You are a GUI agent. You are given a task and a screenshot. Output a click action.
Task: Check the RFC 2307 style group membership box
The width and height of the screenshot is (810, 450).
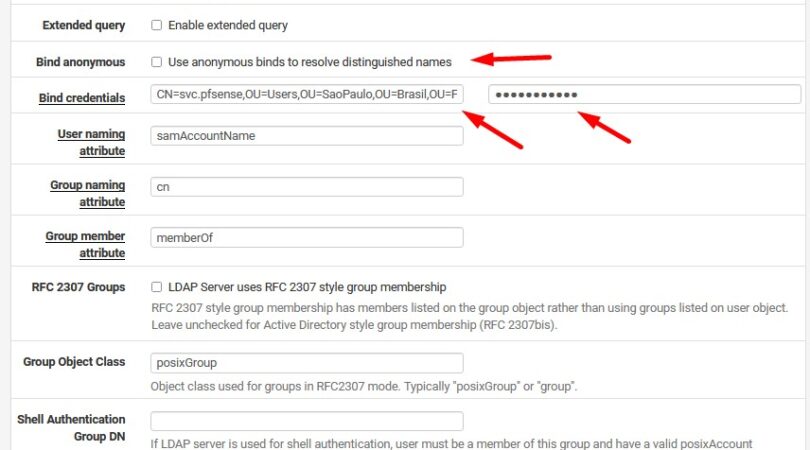pos(156,287)
